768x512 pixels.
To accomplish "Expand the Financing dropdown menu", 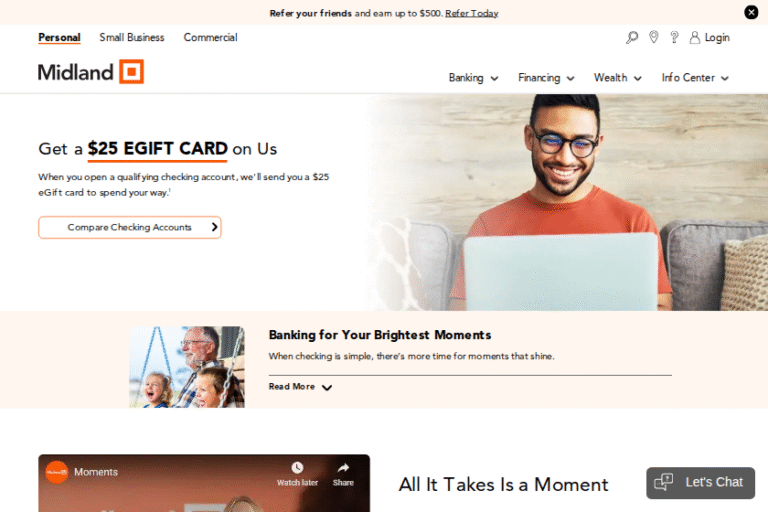I will coord(546,78).
